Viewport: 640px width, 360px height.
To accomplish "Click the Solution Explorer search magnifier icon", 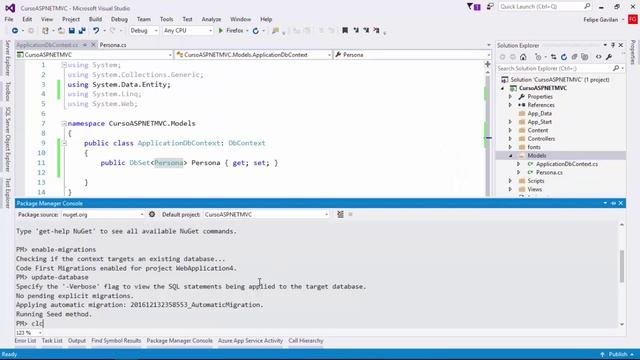I will point(616,68).
